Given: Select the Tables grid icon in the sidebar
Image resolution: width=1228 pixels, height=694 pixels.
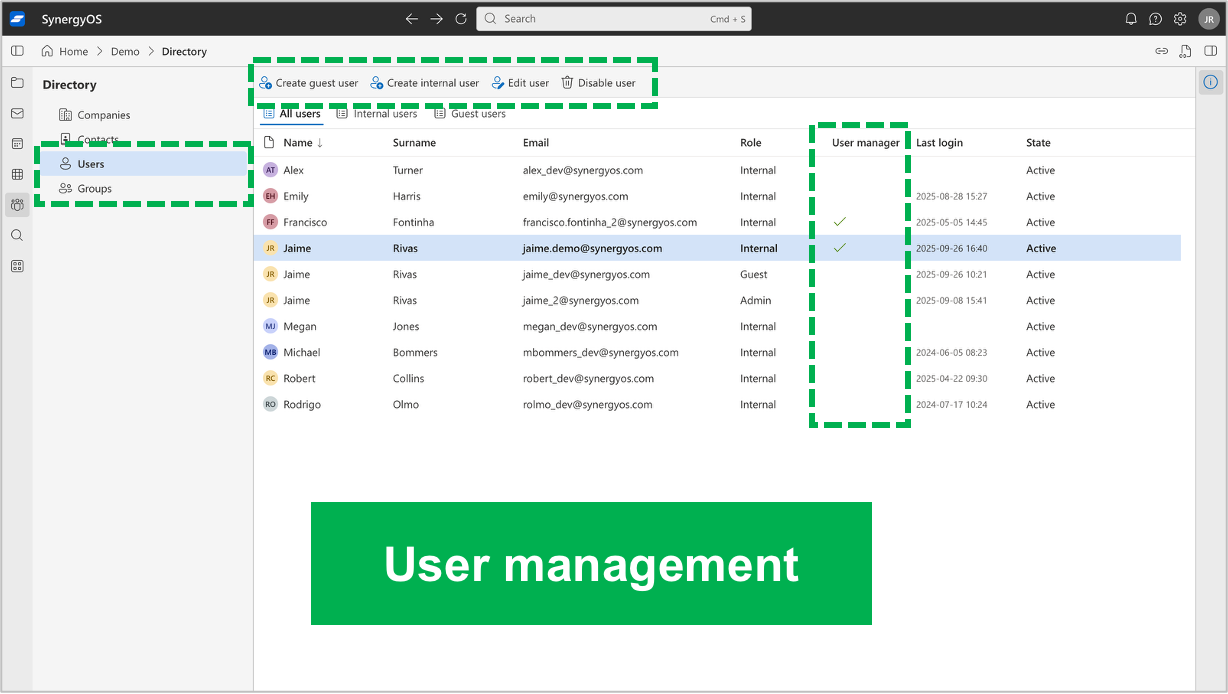Looking at the screenshot, I should 17,174.
